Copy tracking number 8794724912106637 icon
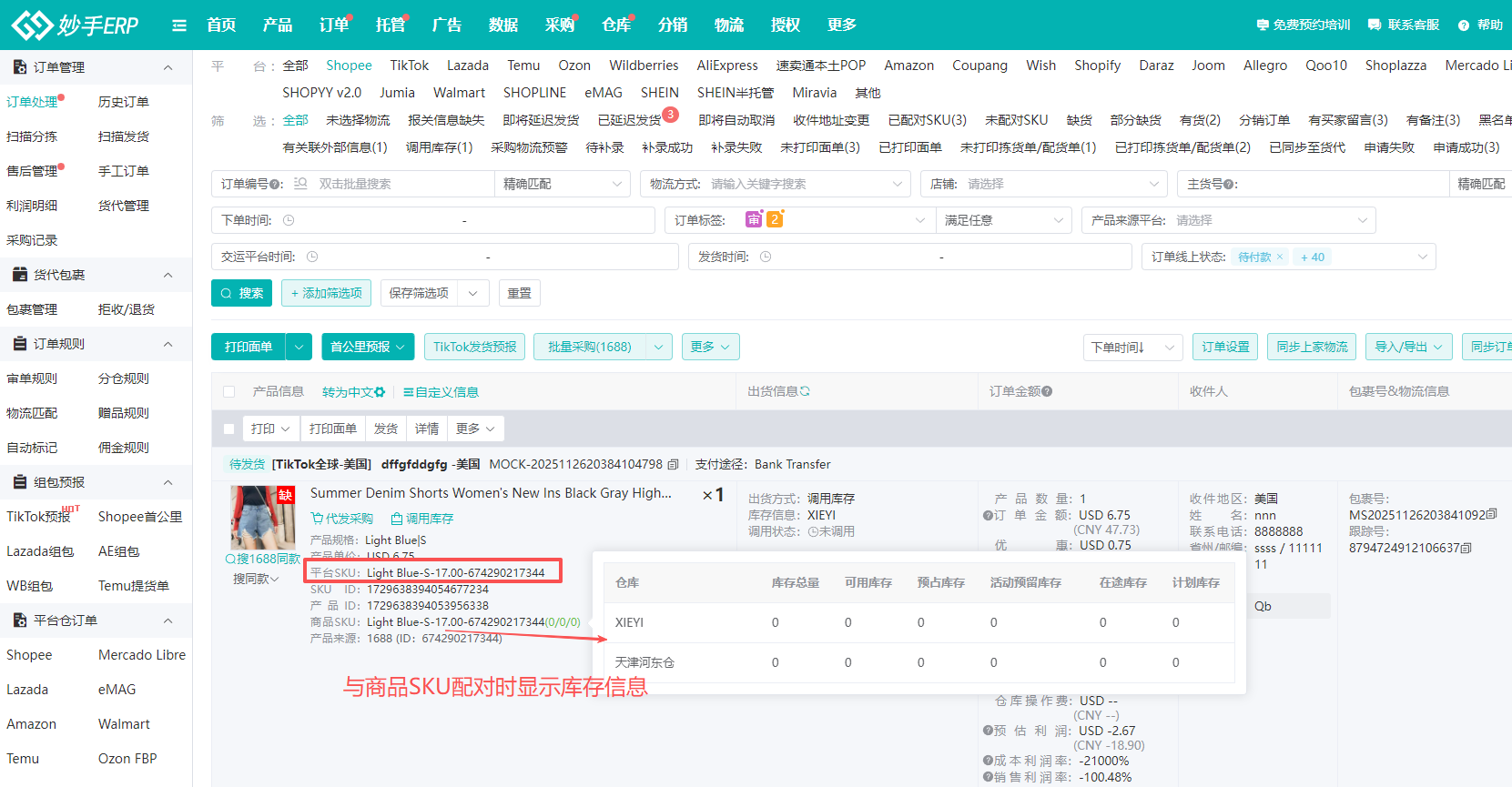 1466,548
